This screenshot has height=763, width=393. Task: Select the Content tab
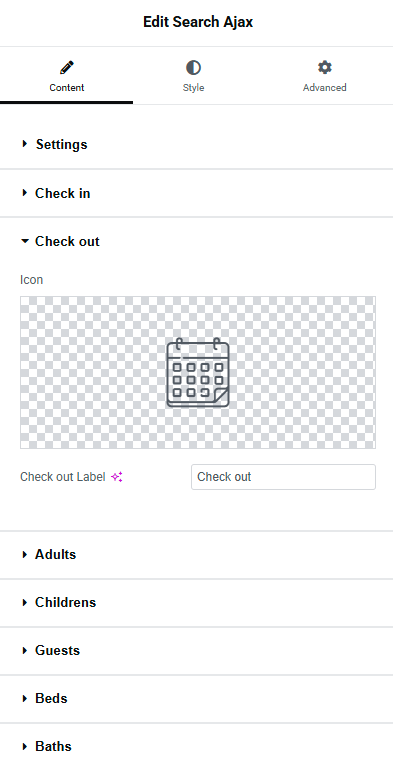[67, 76]
